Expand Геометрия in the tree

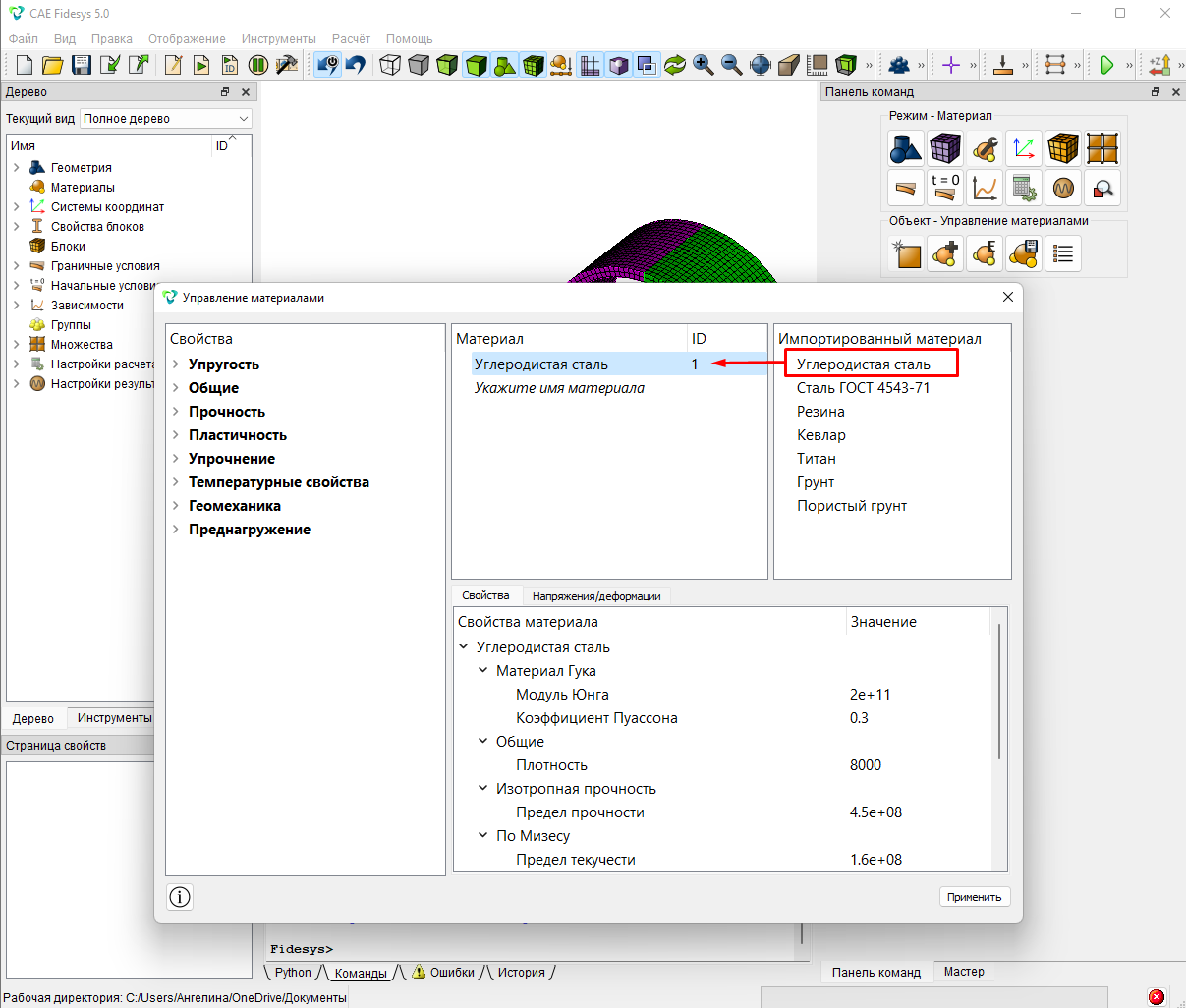tap(17, 168)
